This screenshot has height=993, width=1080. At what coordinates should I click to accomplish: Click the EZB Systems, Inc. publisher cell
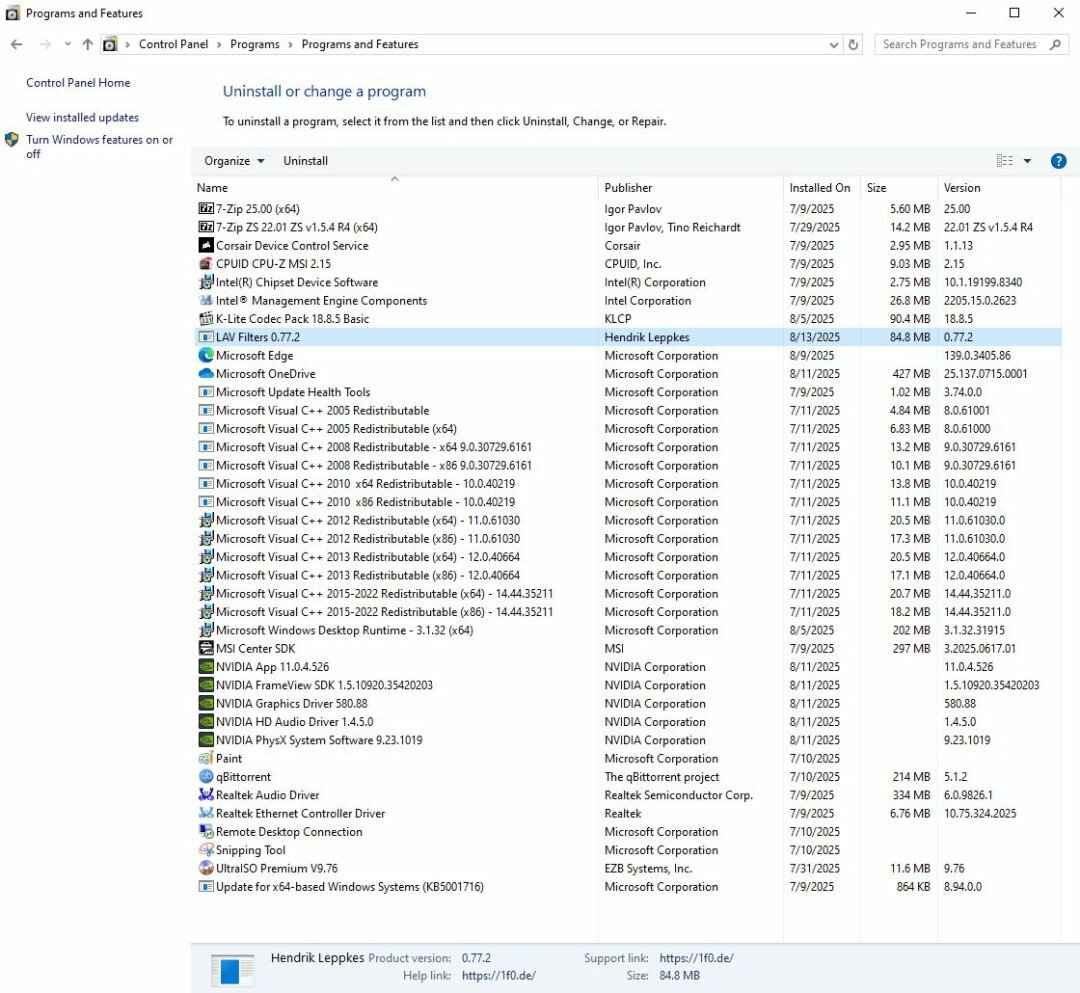click(x=648, y=868)
